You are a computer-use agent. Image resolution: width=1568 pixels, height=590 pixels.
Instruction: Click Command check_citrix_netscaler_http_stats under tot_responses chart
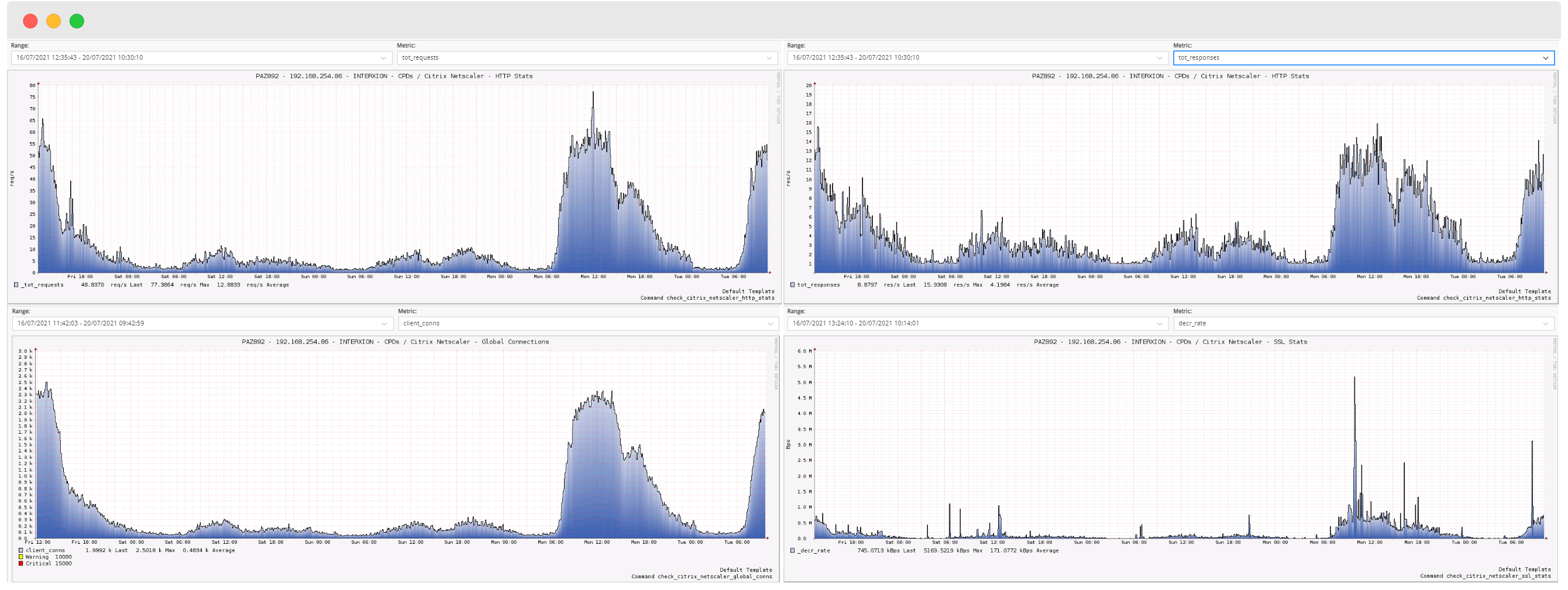pos(1483,298)
